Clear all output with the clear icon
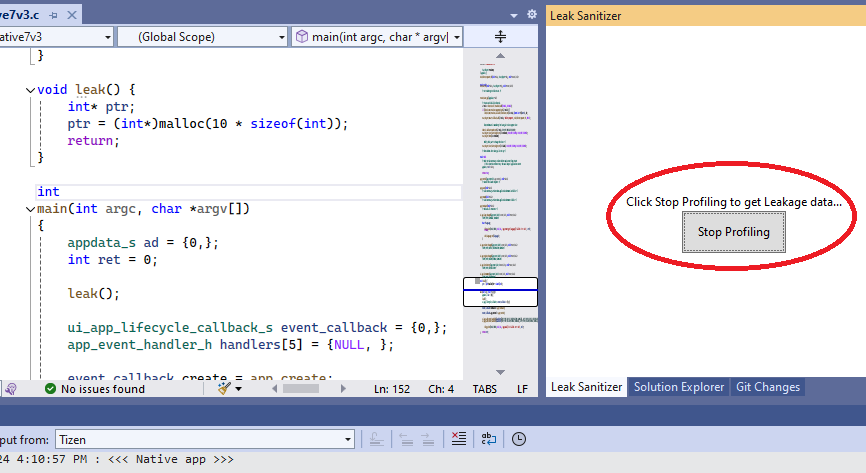The width and height of the screenshot is (866, 473). pyautogui.click(x=458, y=439)
